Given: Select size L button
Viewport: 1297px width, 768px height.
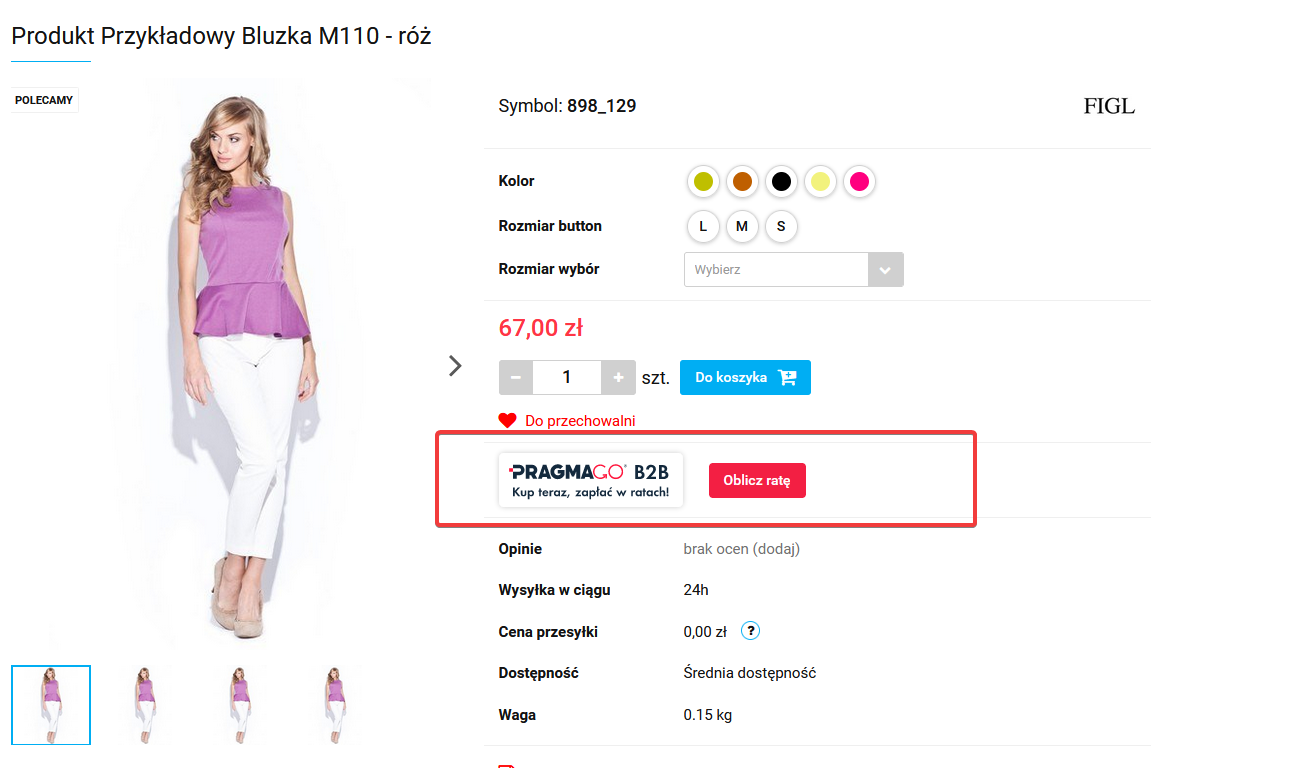Looking at the screenshot, I should click(x=703, y=226).
